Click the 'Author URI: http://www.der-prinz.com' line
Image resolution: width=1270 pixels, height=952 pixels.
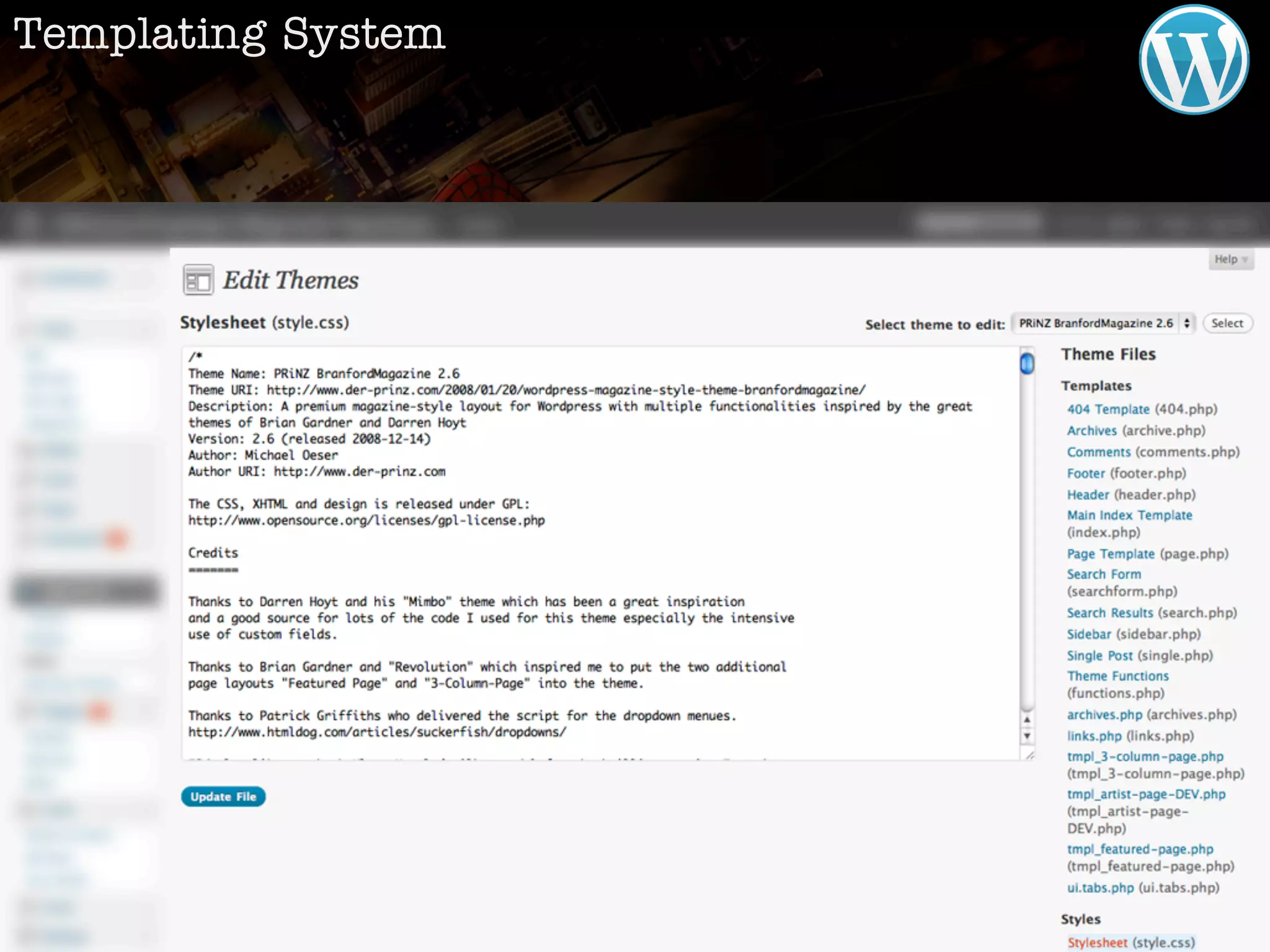317,471
